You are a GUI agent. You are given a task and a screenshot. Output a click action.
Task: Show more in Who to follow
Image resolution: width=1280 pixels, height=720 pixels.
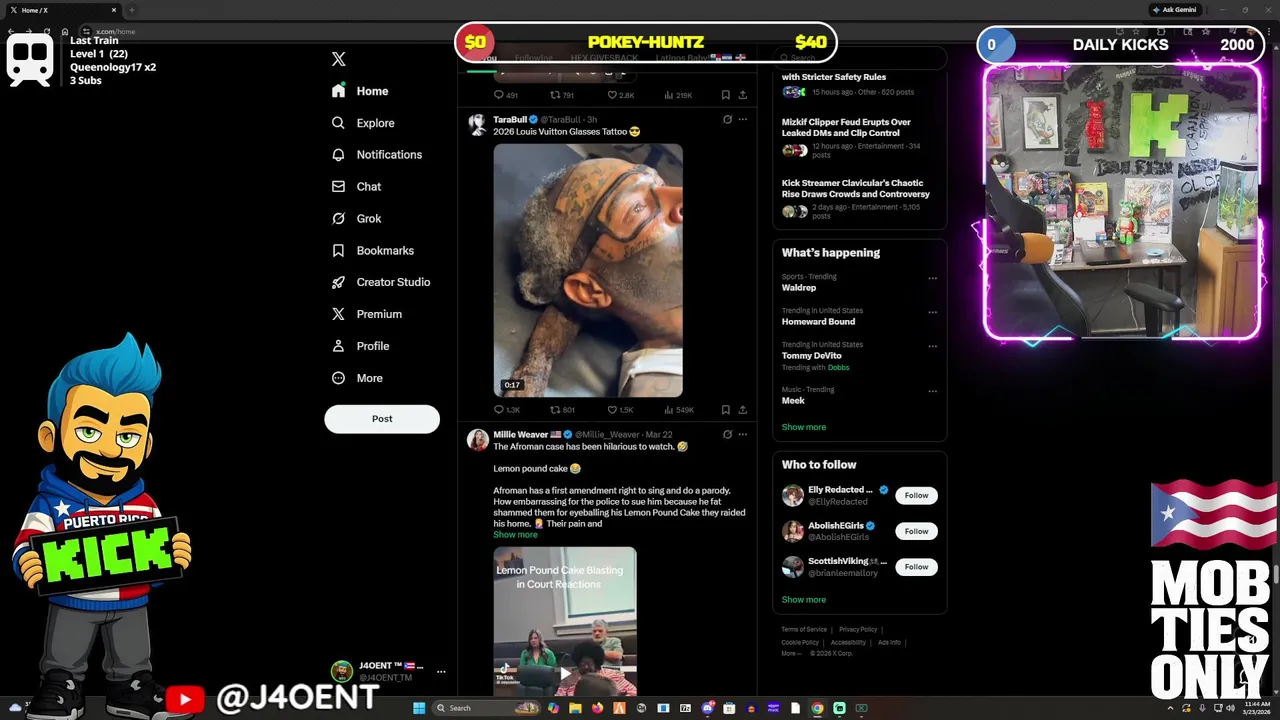tap(804, 600)
